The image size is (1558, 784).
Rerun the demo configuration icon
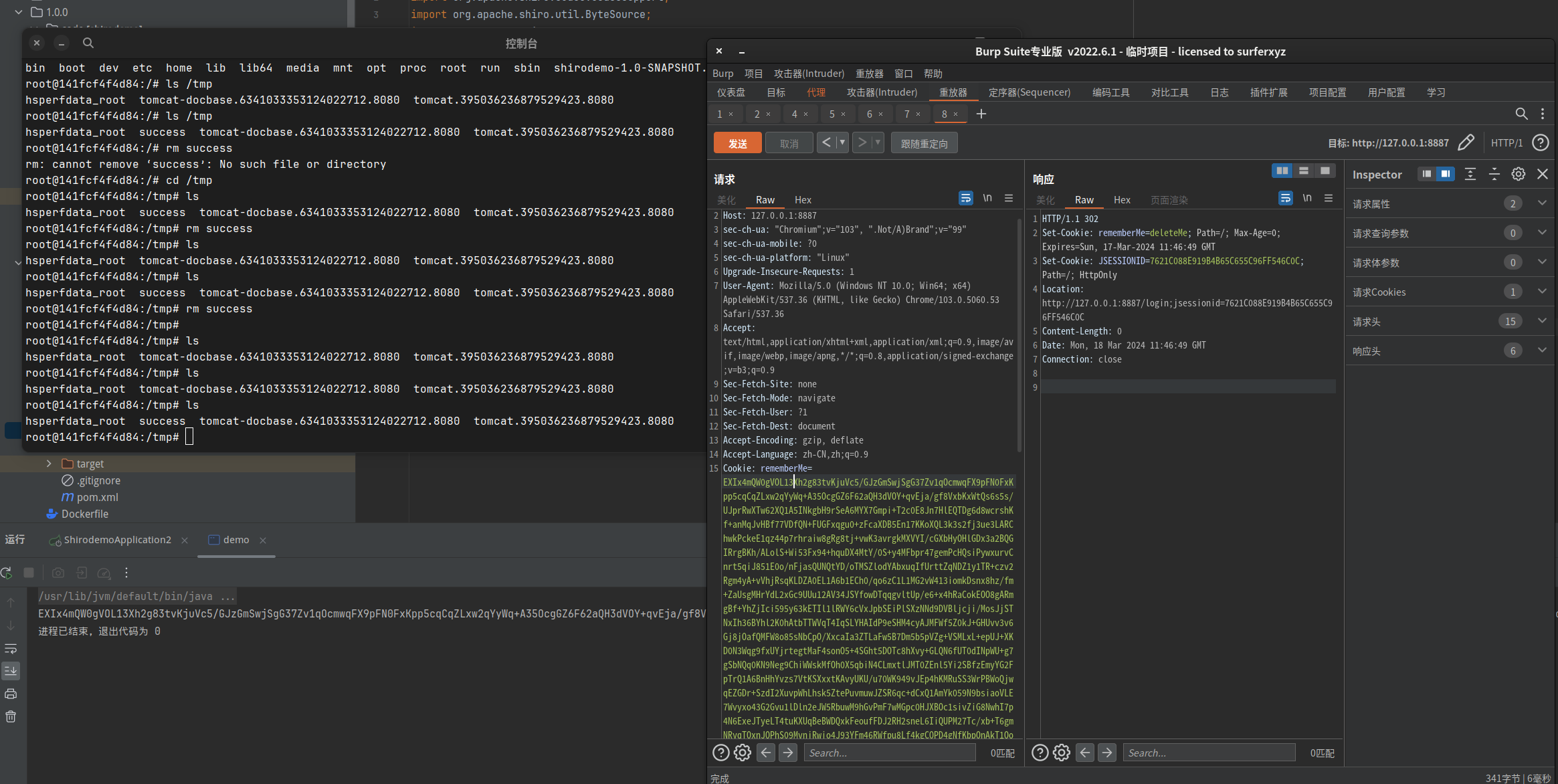(x=7, y=573)
